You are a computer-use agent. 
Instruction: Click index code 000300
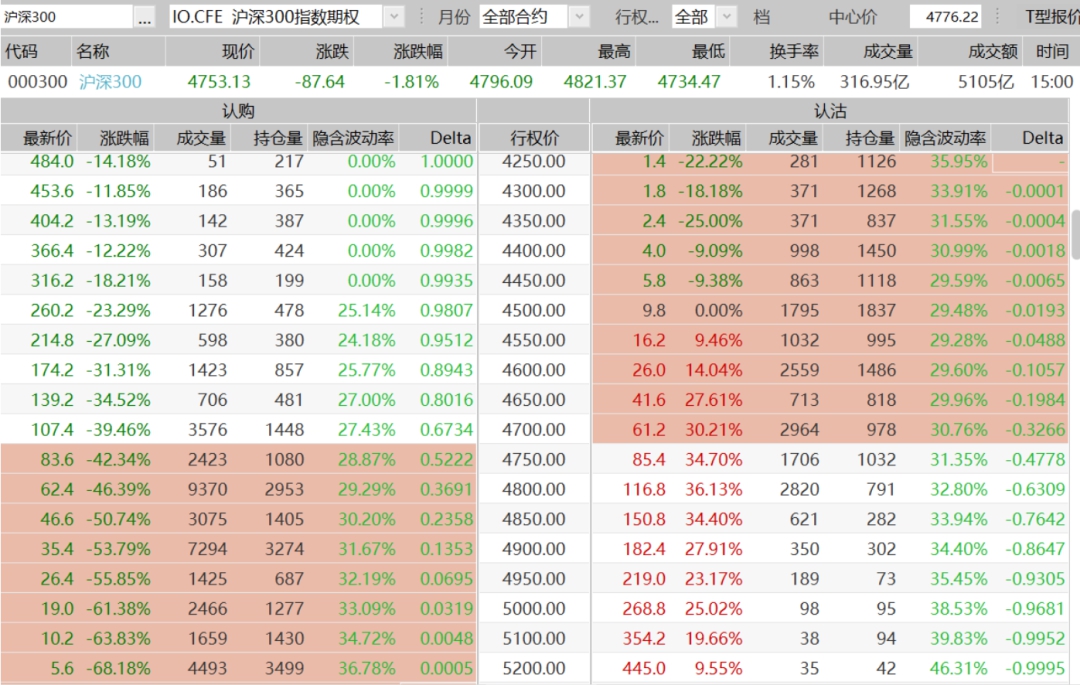(38, 82)
